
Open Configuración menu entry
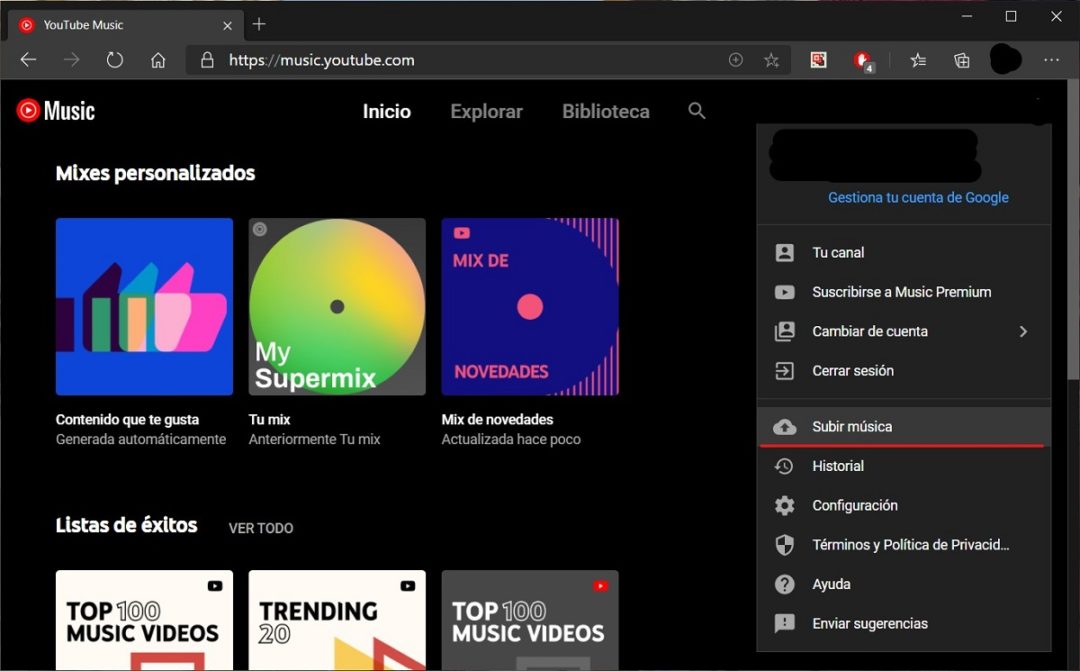point(904,506)
